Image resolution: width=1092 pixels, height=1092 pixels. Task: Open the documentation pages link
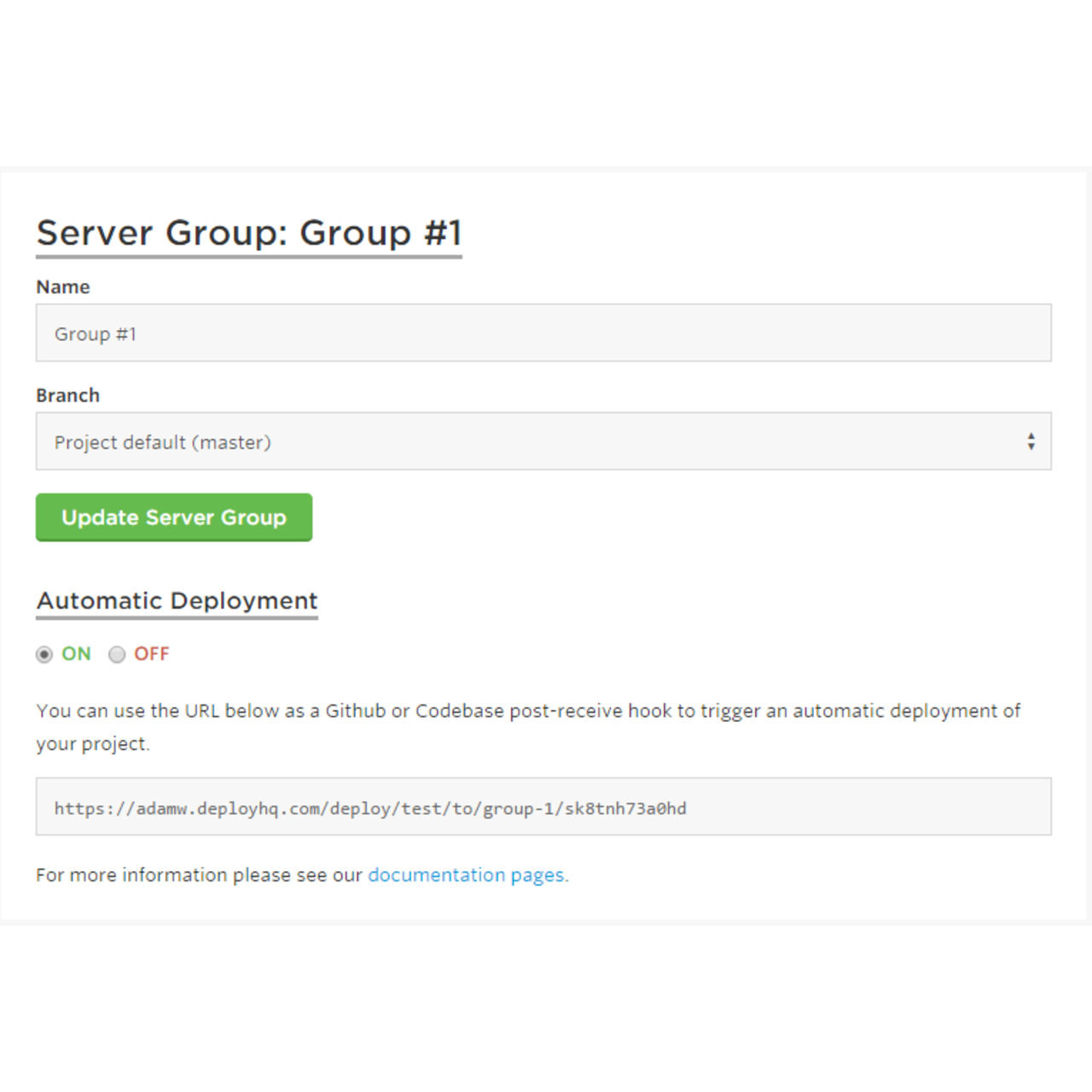(467, 874)
